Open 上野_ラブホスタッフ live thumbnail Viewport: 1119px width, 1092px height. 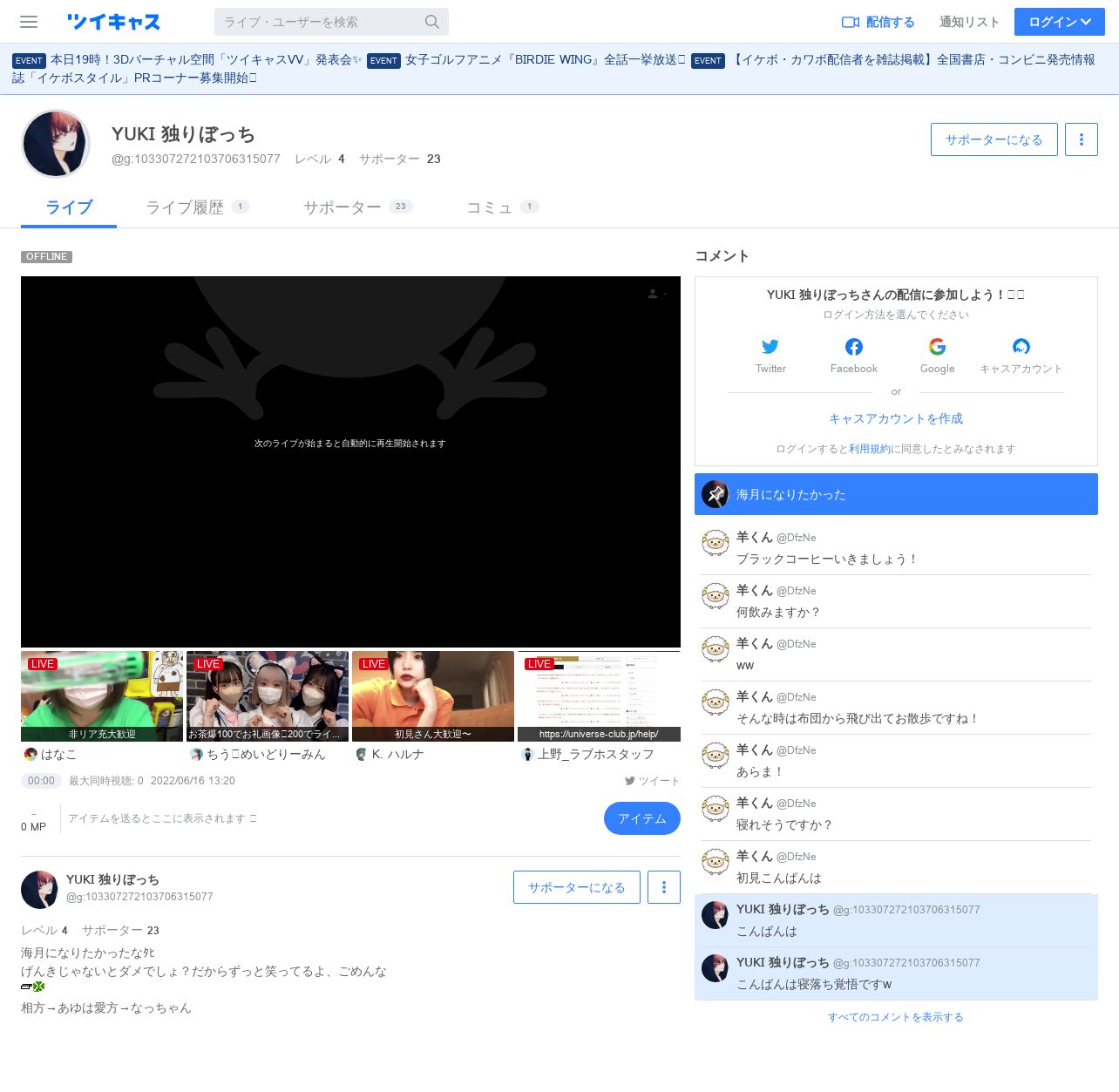click(599, 696)
